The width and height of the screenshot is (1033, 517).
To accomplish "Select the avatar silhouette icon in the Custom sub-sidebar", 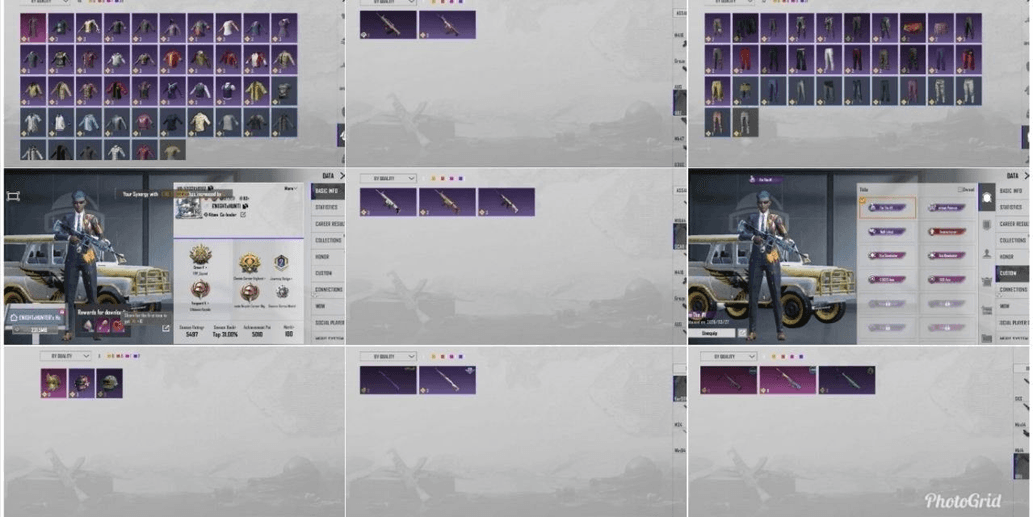I will tap(987, 254).
